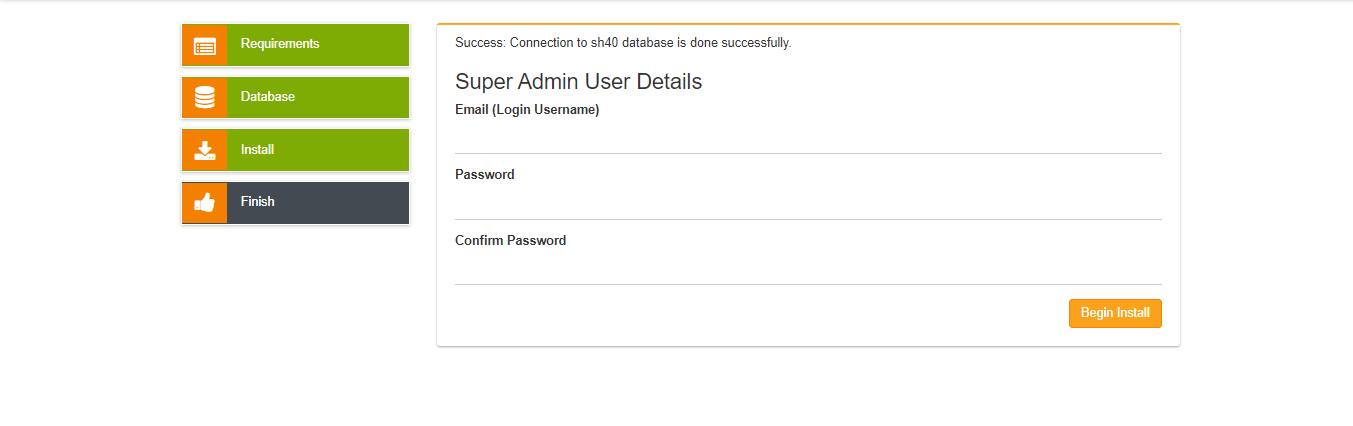
Task: Focus the Password input field
Action: [x=808, y=204]
